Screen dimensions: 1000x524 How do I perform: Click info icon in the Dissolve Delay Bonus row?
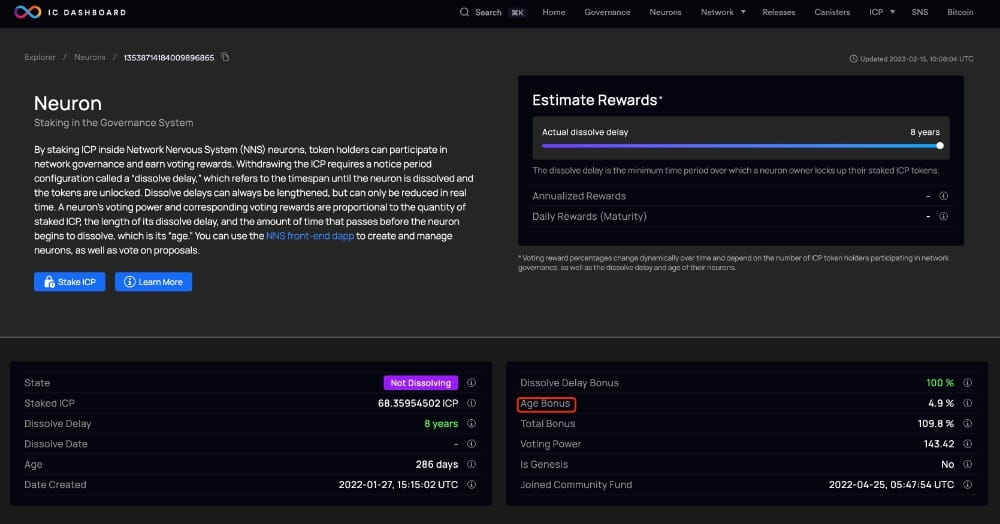pyautogui.click(x=967, y=383)
